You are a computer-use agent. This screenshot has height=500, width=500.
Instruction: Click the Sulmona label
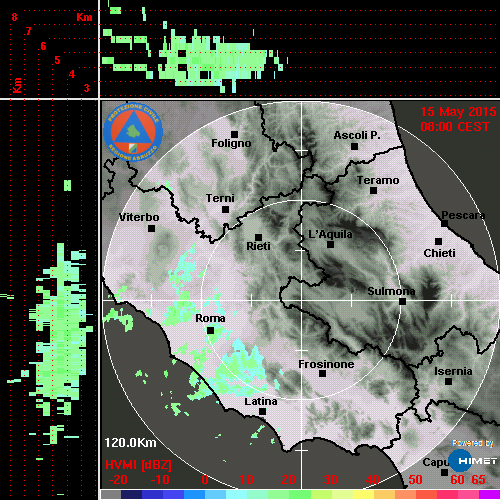pos(391,291)
